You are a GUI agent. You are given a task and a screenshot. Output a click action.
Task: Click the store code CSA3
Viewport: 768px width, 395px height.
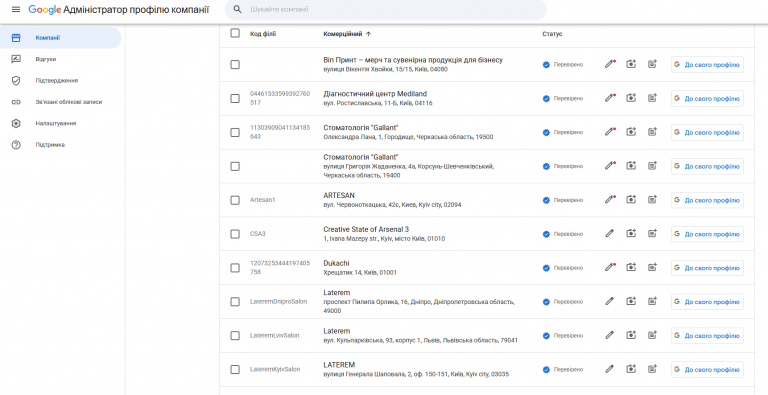(x=258, y=234)
